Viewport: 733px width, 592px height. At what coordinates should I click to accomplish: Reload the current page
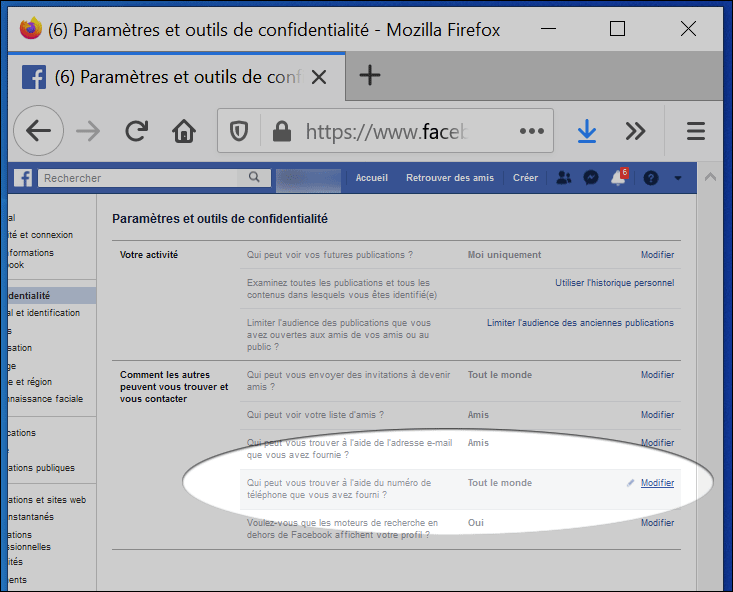137,131
